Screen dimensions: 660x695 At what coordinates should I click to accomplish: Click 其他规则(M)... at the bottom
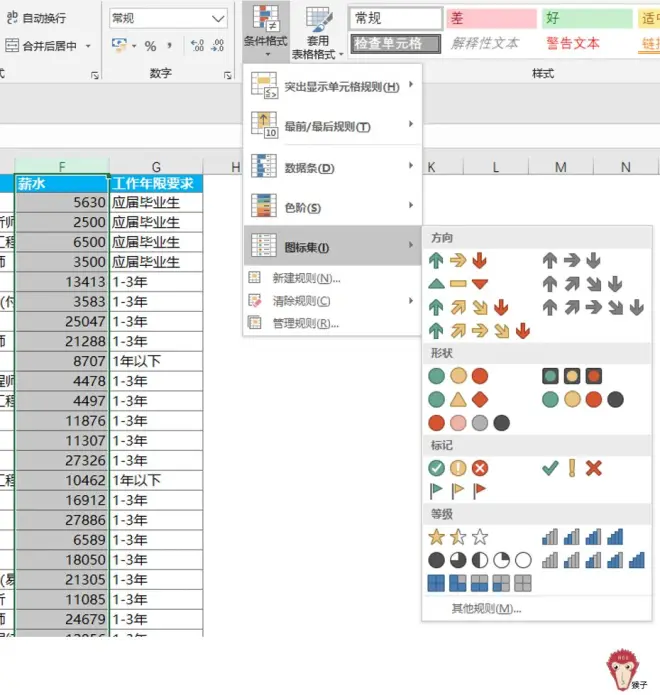pyautogui.click(x=486, y=609)
